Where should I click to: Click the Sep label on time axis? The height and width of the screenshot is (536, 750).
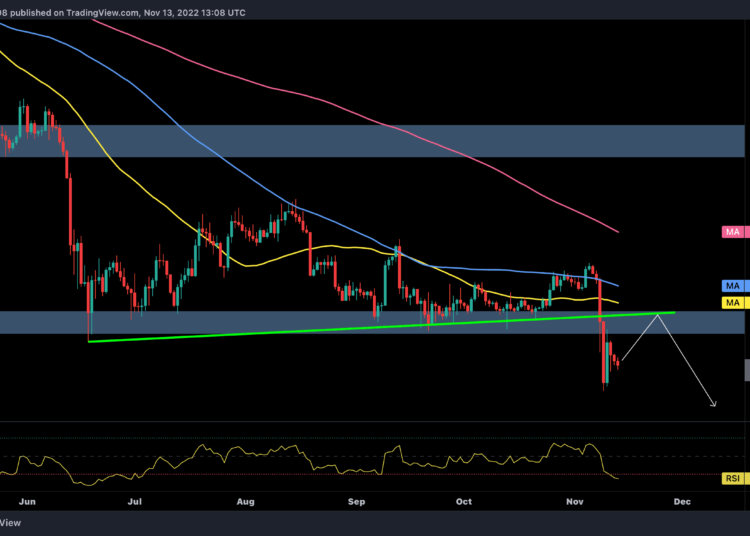point(356,502)
